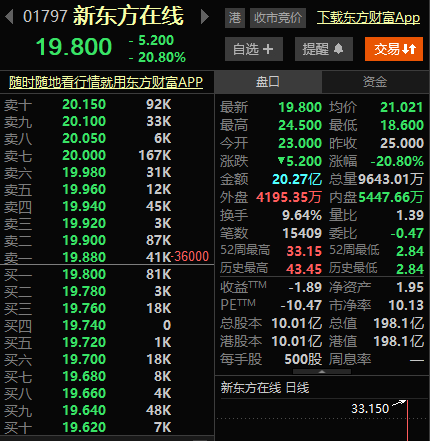Viewport: 430px width, 441px height.
Task: Click large latest price 19.800 in header
Action: 74,47
